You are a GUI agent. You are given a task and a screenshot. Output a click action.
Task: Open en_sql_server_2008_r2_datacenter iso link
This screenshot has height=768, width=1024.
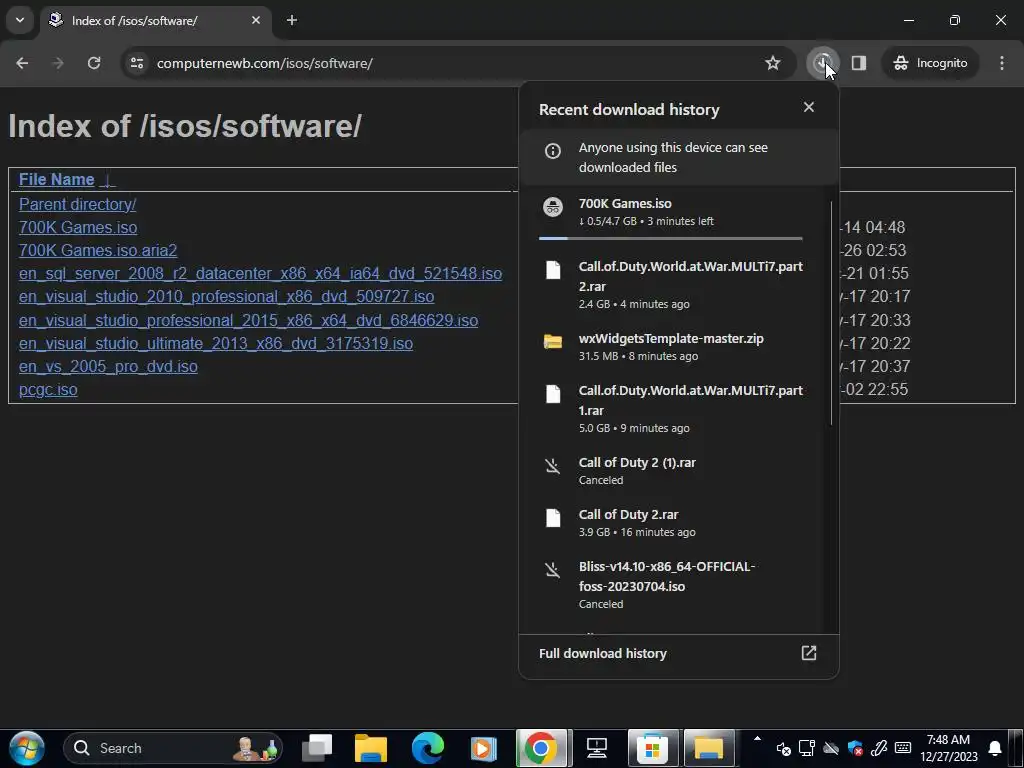pos(260,274)
